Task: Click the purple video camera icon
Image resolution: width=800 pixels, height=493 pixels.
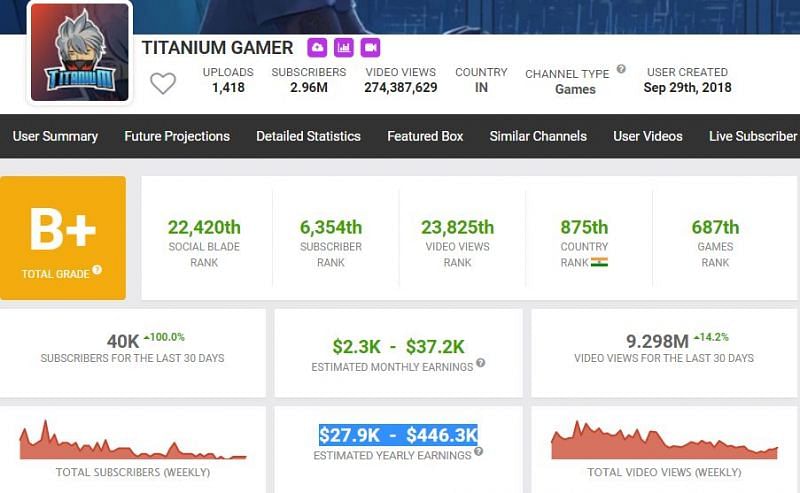Action: [370, 47]
